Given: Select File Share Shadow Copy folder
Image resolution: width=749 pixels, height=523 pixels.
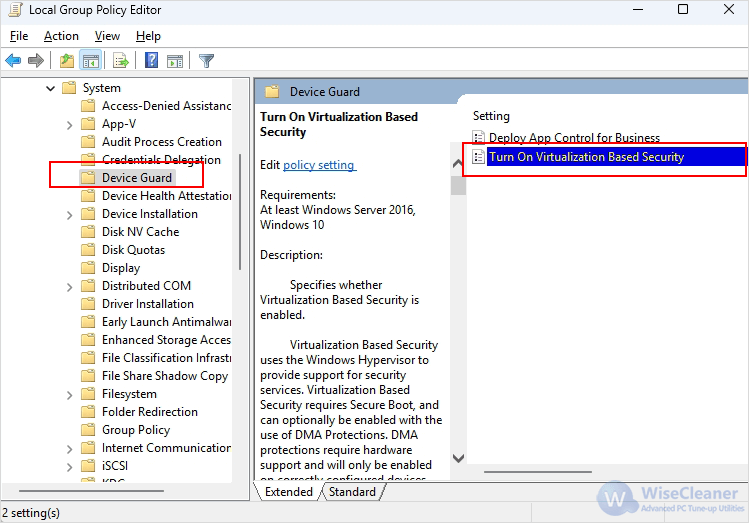Looking at the screenshot, I should (165, 376).
